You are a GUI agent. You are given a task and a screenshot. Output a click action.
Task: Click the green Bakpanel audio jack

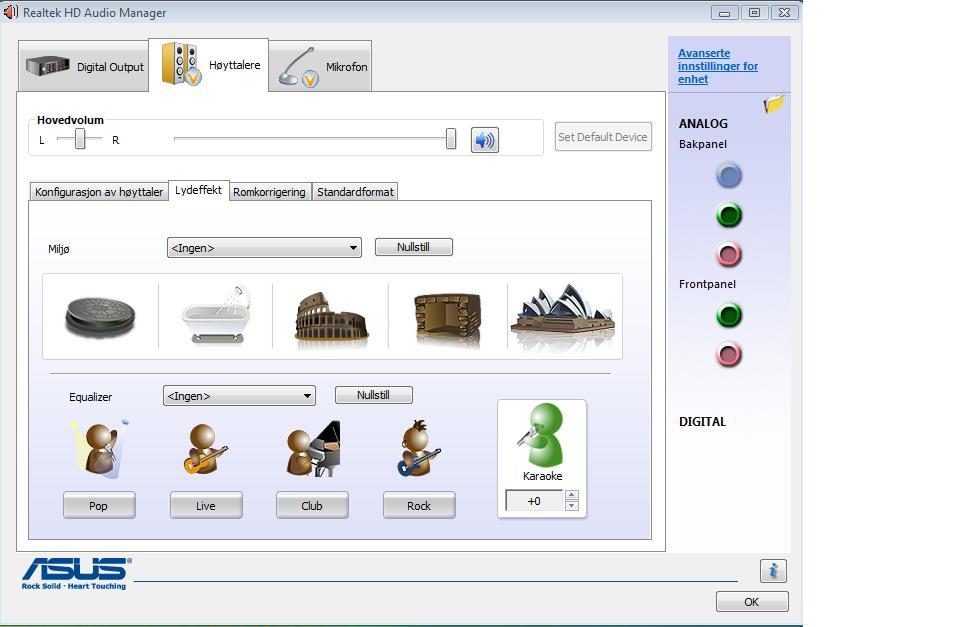(x=729, y=216)
